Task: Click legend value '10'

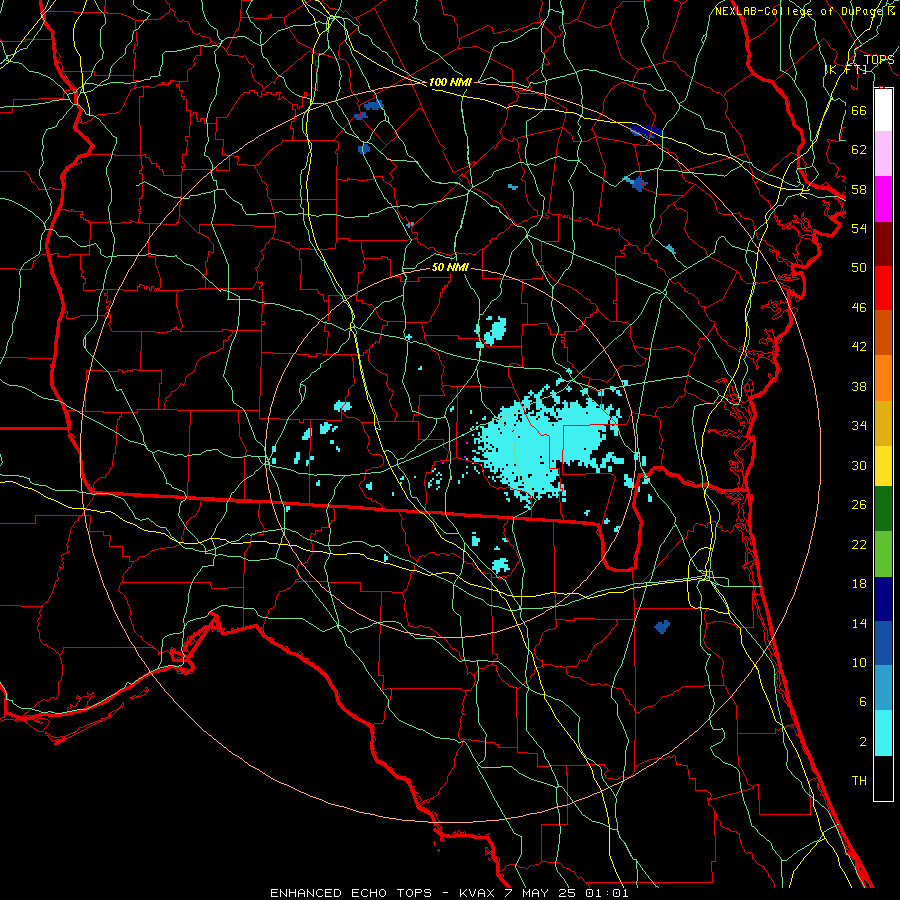Action: [x=859, y=662]
